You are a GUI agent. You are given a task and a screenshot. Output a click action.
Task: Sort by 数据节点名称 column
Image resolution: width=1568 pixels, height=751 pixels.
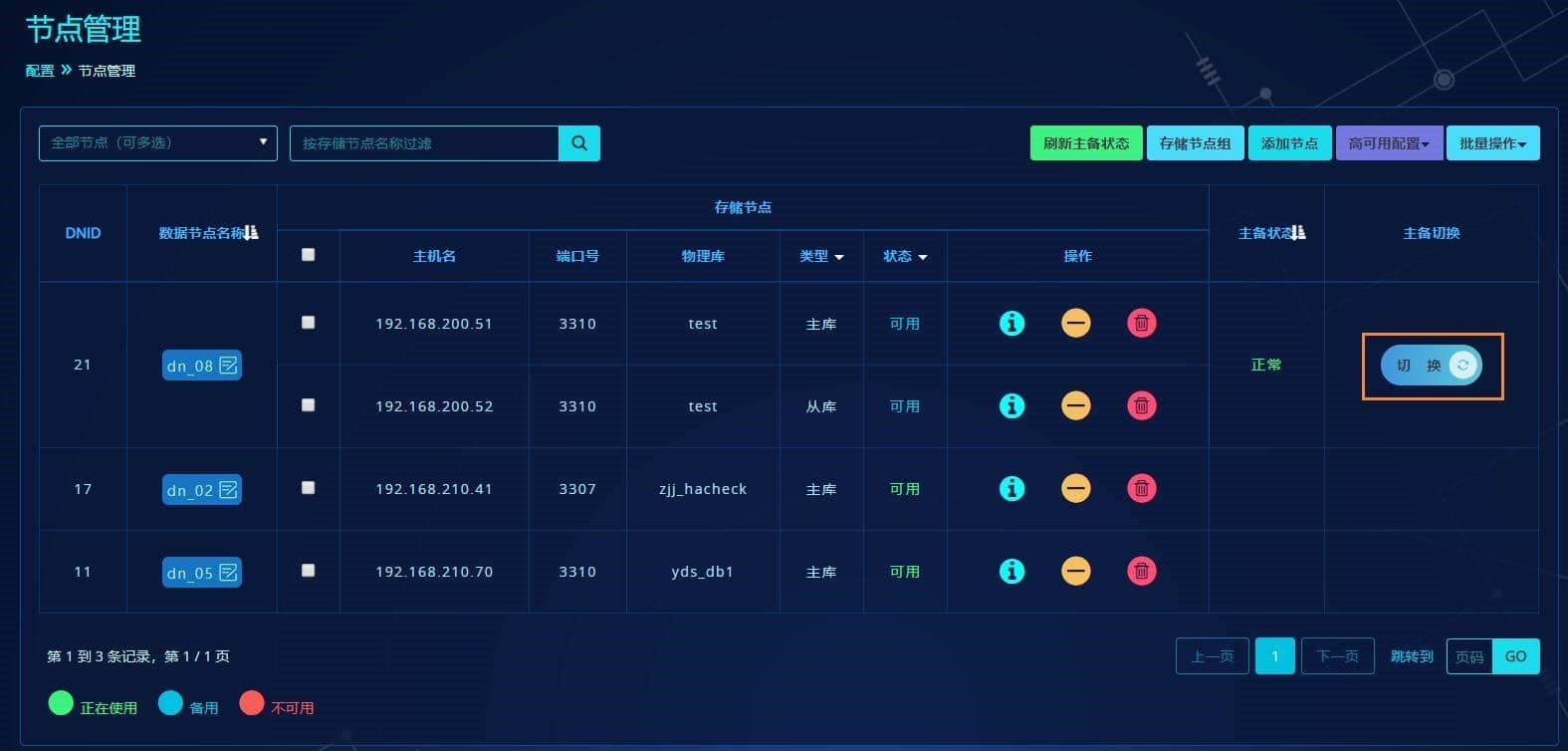coord(251,232)
